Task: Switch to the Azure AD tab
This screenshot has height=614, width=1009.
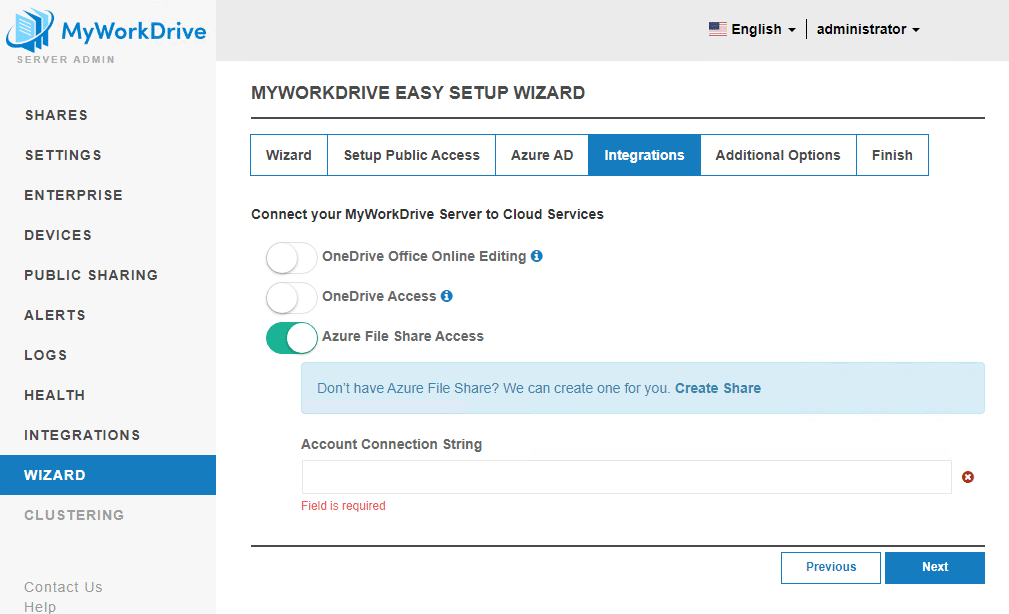Action: (x=542, y=155)
